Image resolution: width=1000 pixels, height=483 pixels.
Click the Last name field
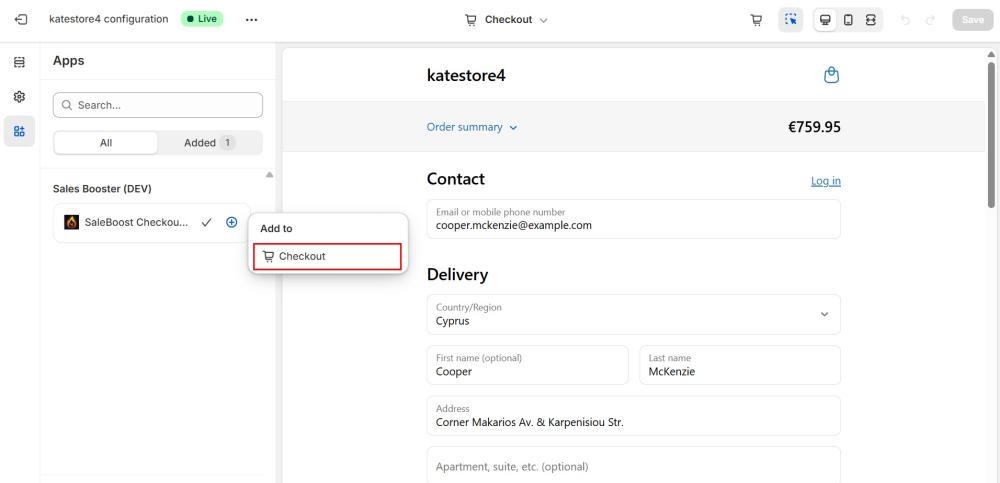tap(740, 365)
